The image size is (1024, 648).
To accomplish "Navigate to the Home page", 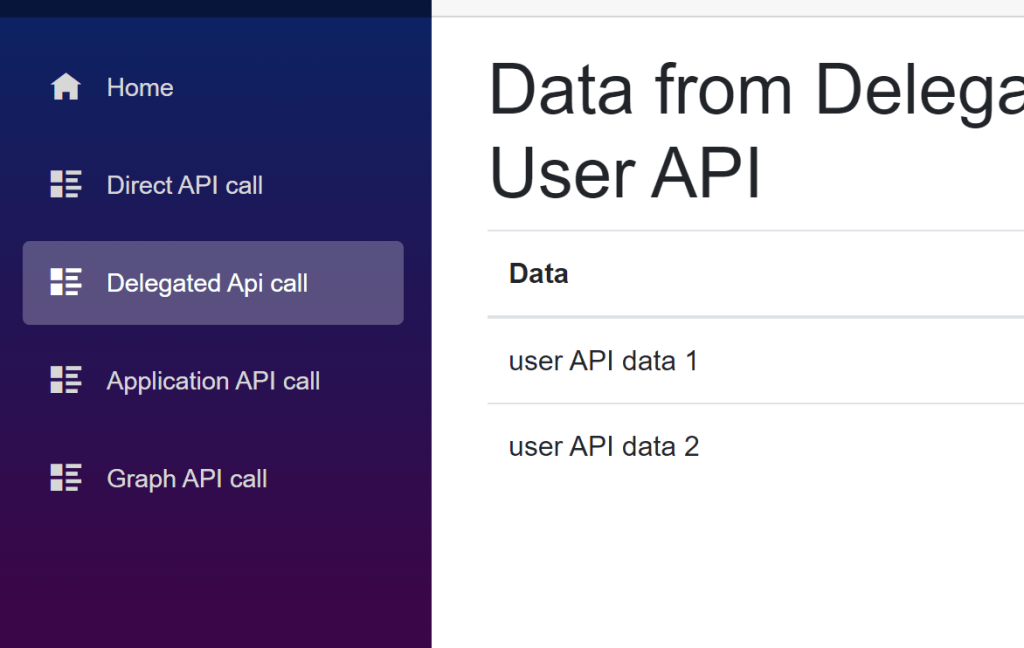I will tap(139, 87).
